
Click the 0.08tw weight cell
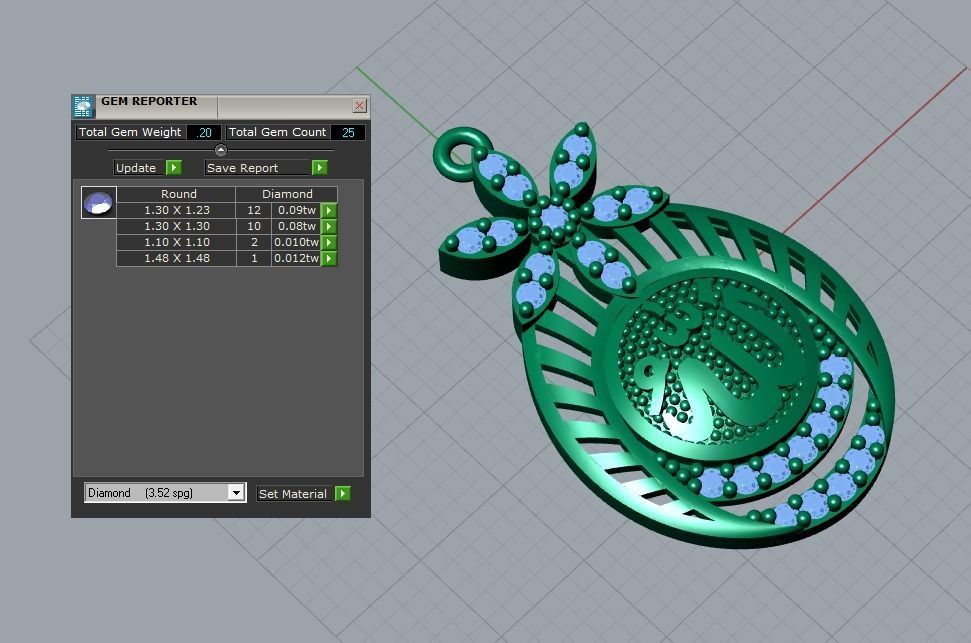(297, 227)
